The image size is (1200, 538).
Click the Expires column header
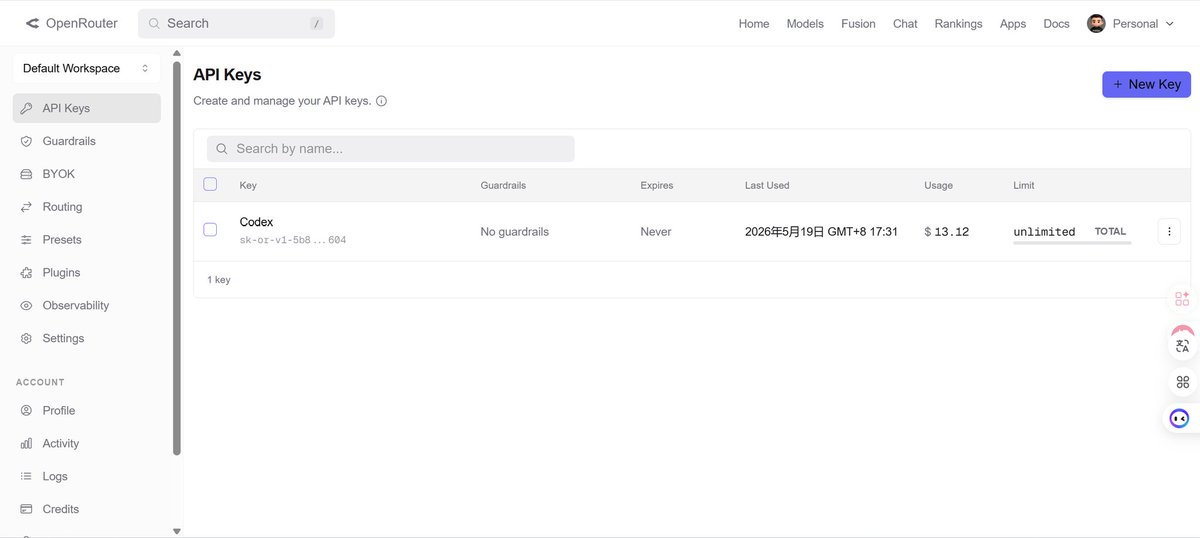click(x=657, y=186)
